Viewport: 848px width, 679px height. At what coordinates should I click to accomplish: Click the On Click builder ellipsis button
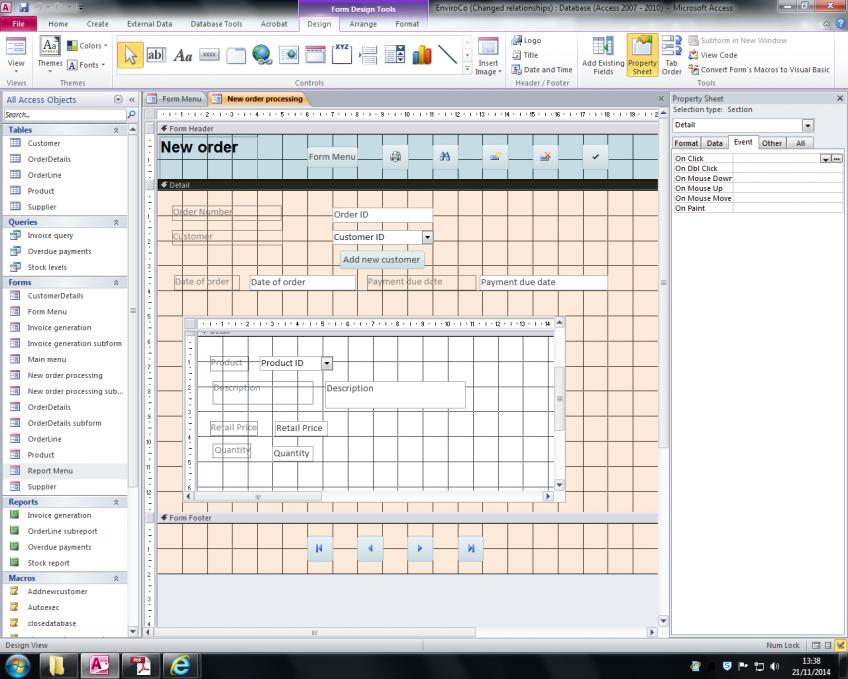click(837, 159)
